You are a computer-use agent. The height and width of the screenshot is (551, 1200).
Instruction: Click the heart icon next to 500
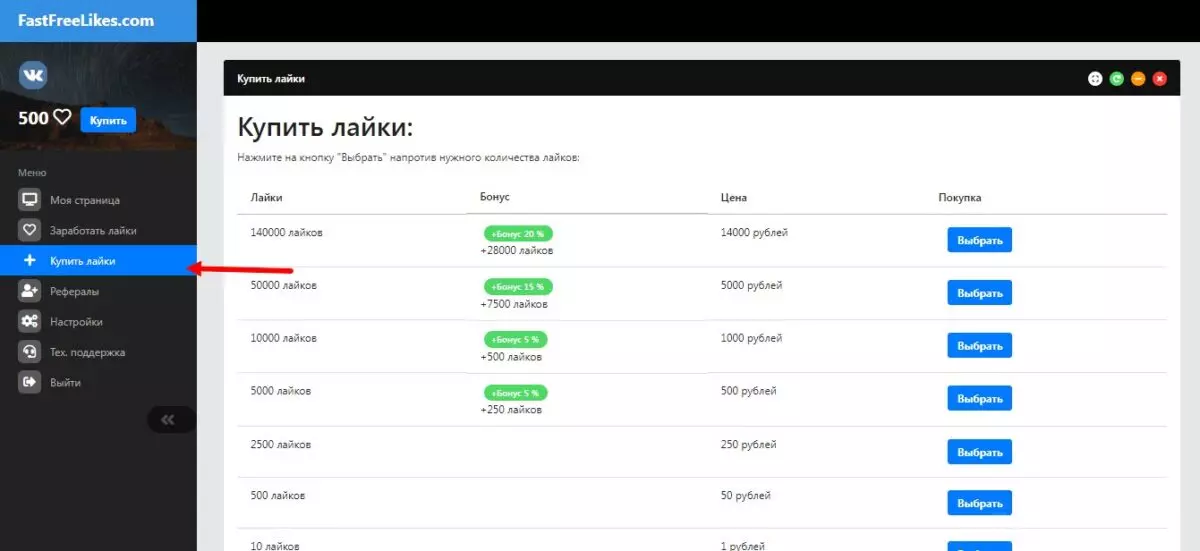point(62,118)
